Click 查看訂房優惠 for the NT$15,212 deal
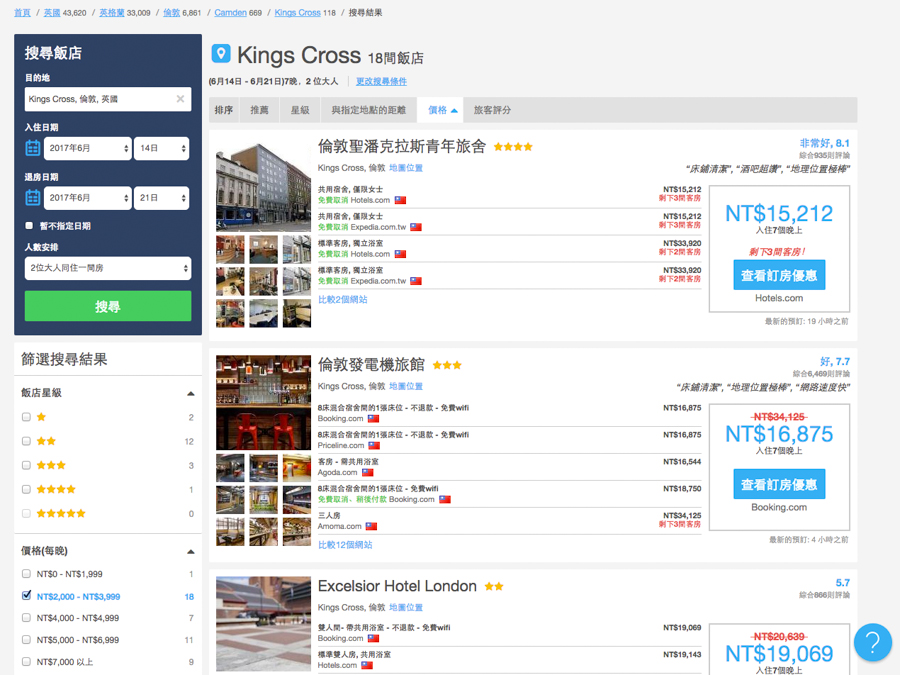 click(x=779, y=275)
